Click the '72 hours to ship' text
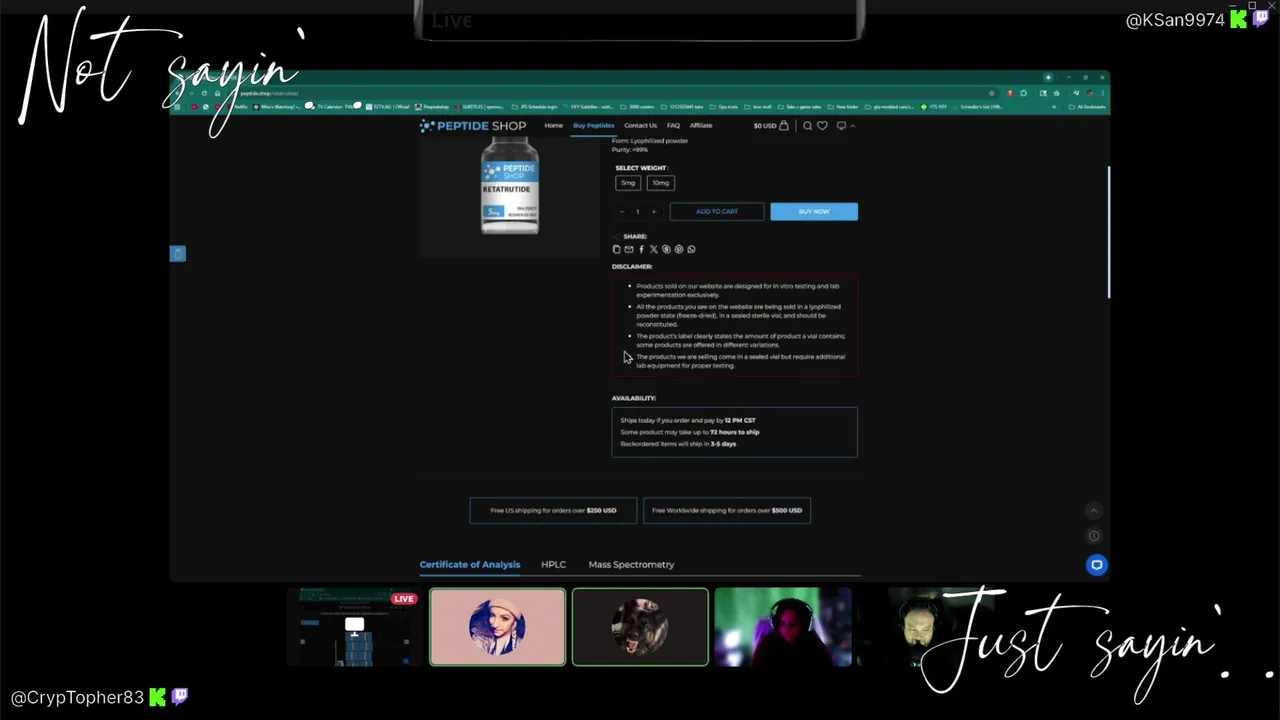The width and height of the screenshot is (1280, 720). (x=735, y=432)
